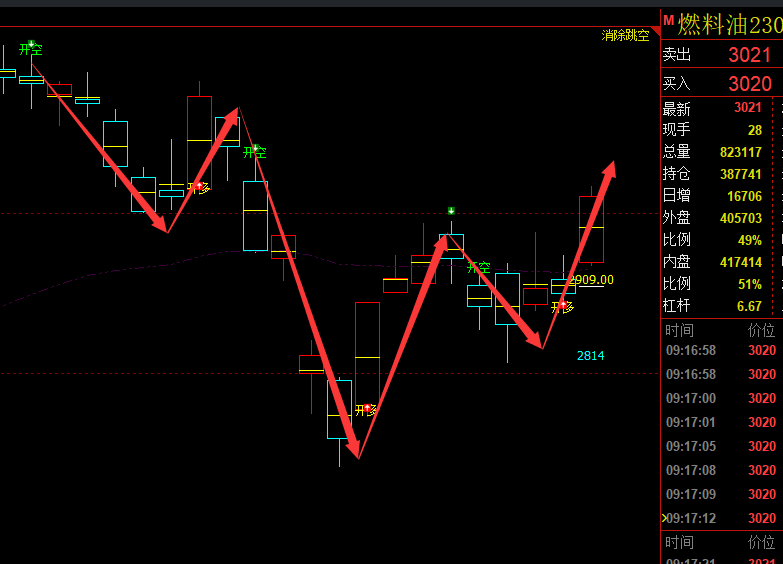The height and width of the screenshot is (564, 783).
Task: Click the 卖出 sell price 3021
Action: pos(749,55)
